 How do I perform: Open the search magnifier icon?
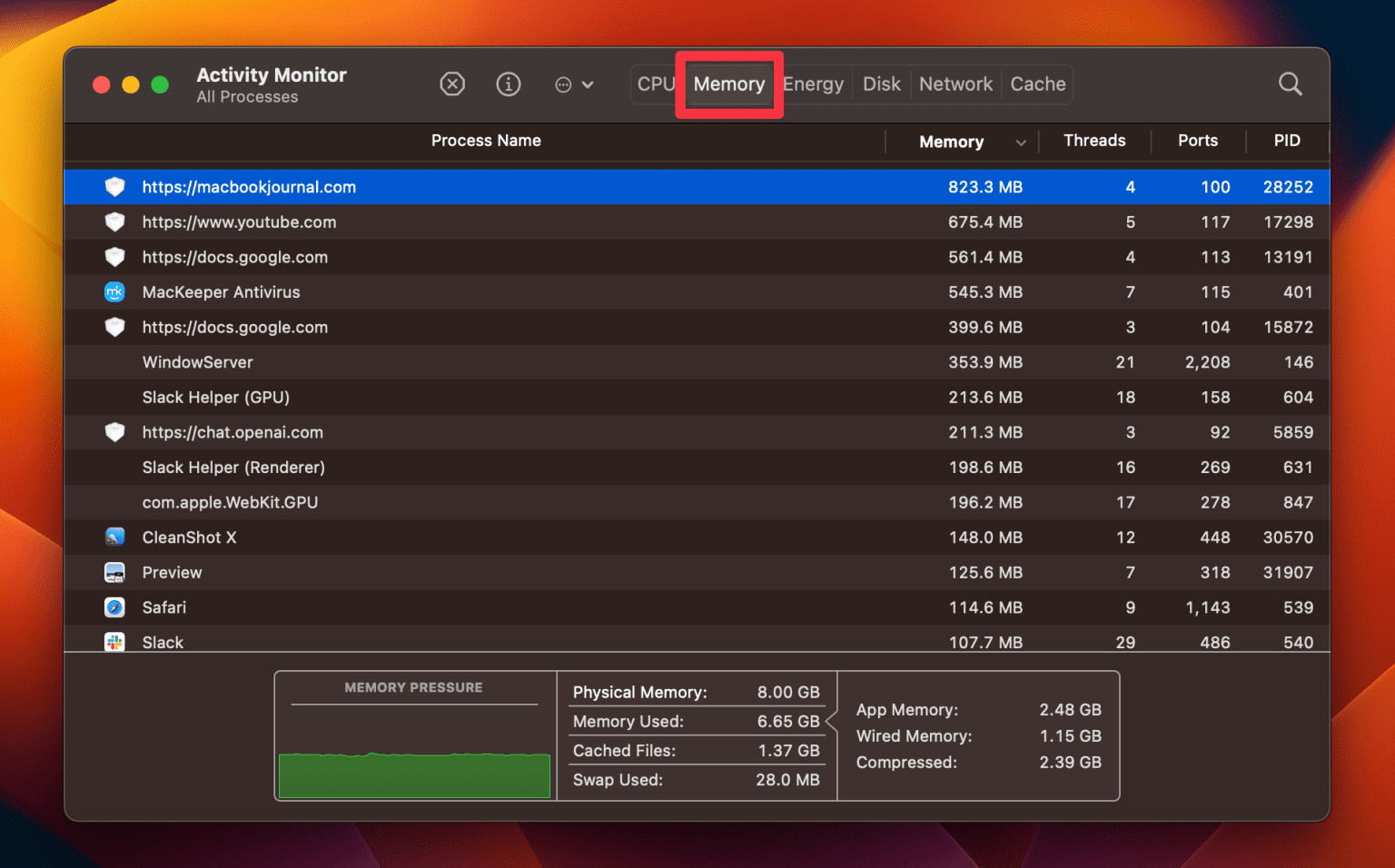1291,84
